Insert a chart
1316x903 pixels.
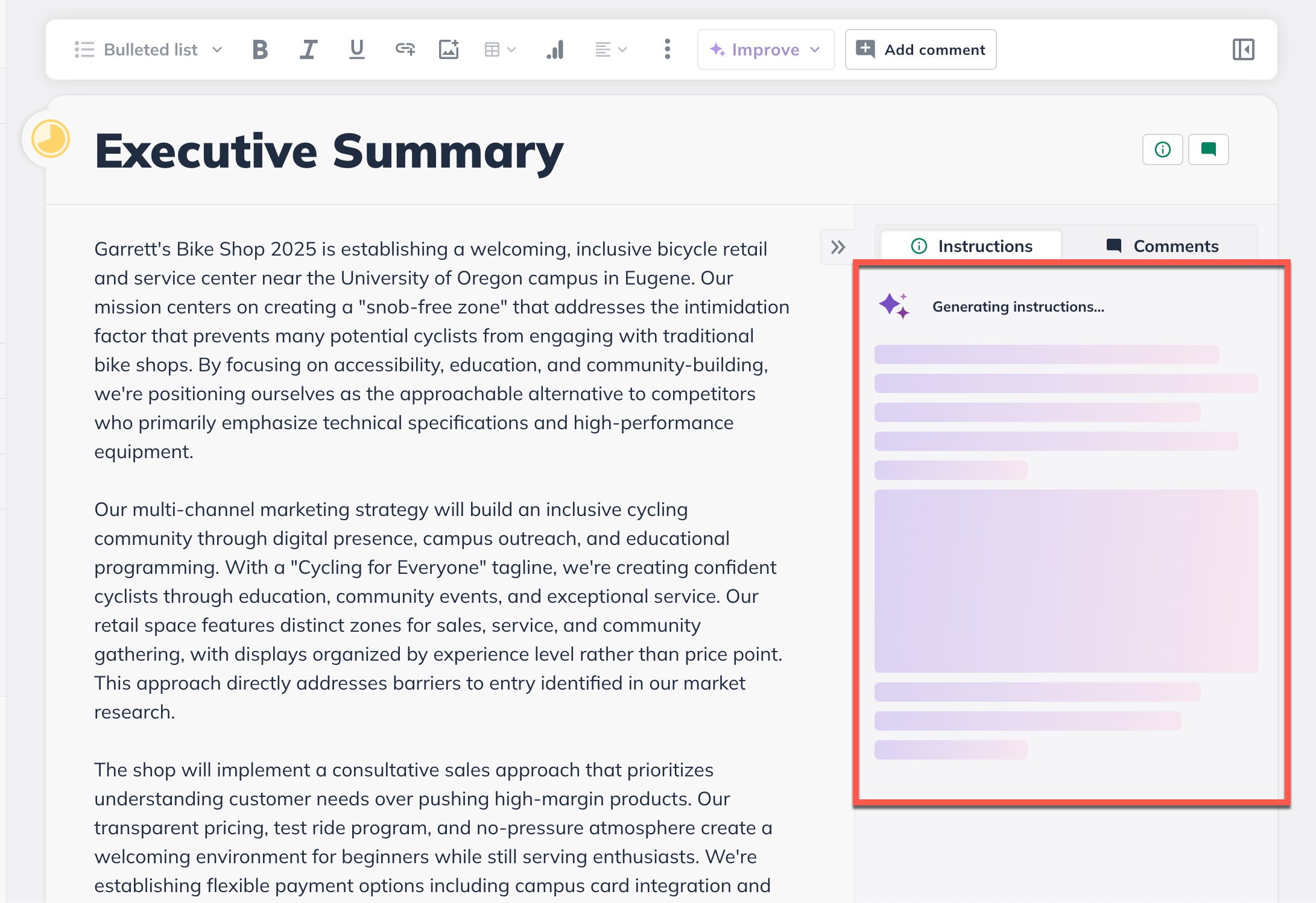555,49
